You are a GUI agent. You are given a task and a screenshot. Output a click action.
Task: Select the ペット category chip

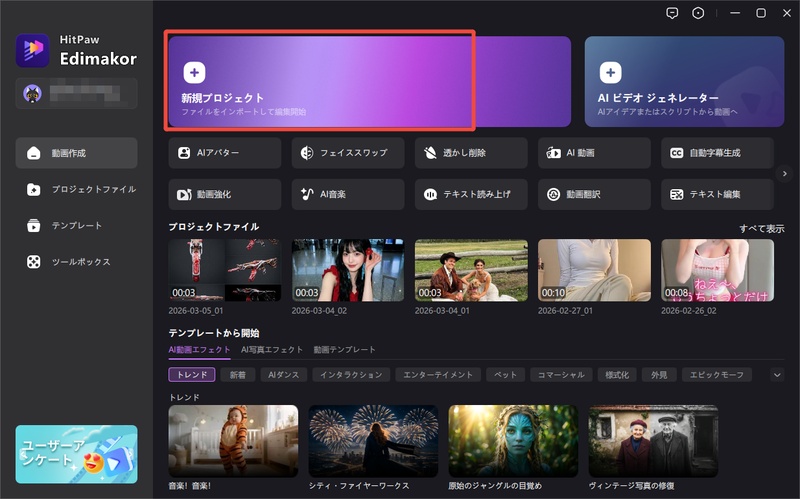pos(505,375)
